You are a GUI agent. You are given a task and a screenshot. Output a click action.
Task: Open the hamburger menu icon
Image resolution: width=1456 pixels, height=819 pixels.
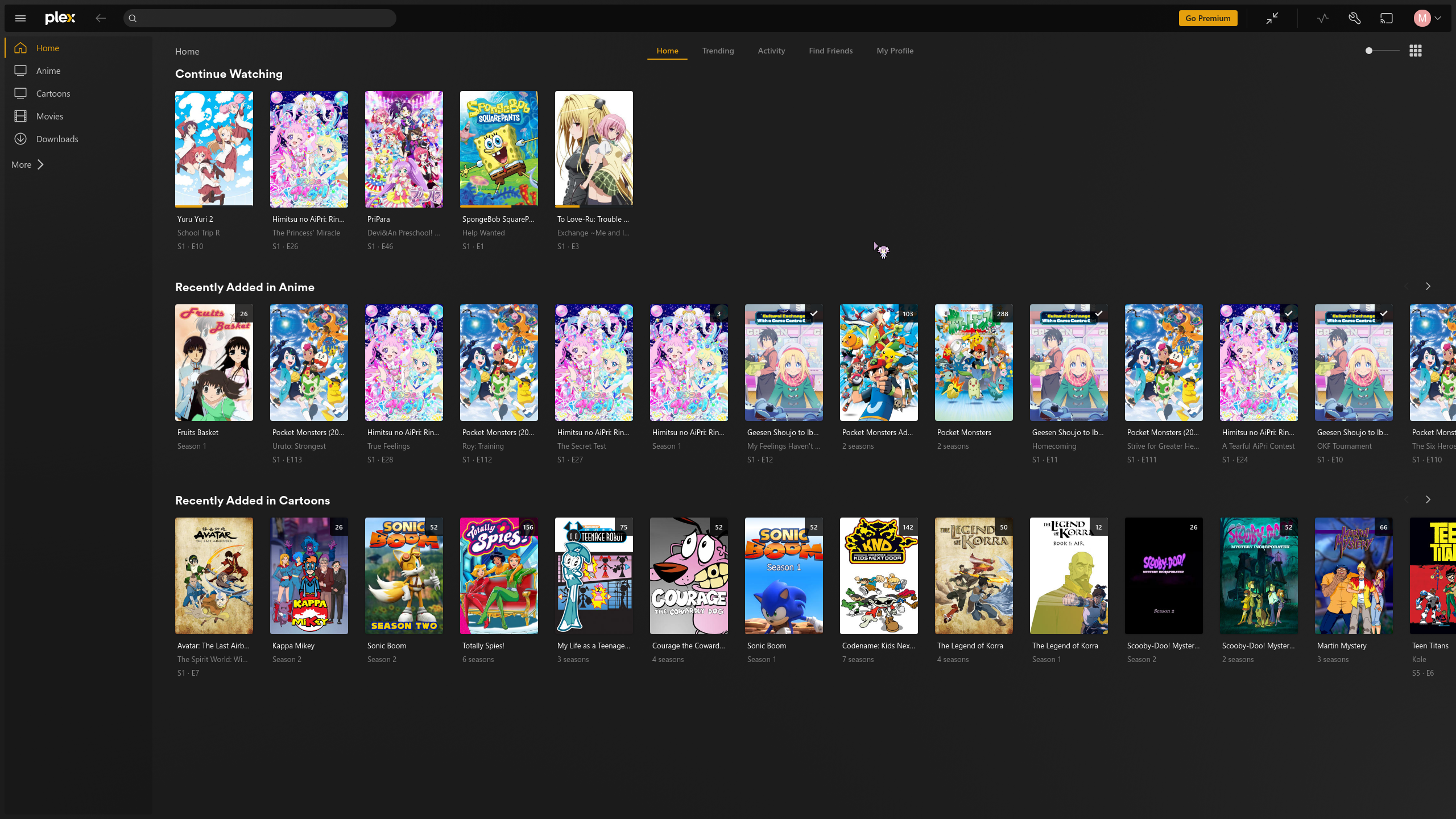[x=20, y=18]
